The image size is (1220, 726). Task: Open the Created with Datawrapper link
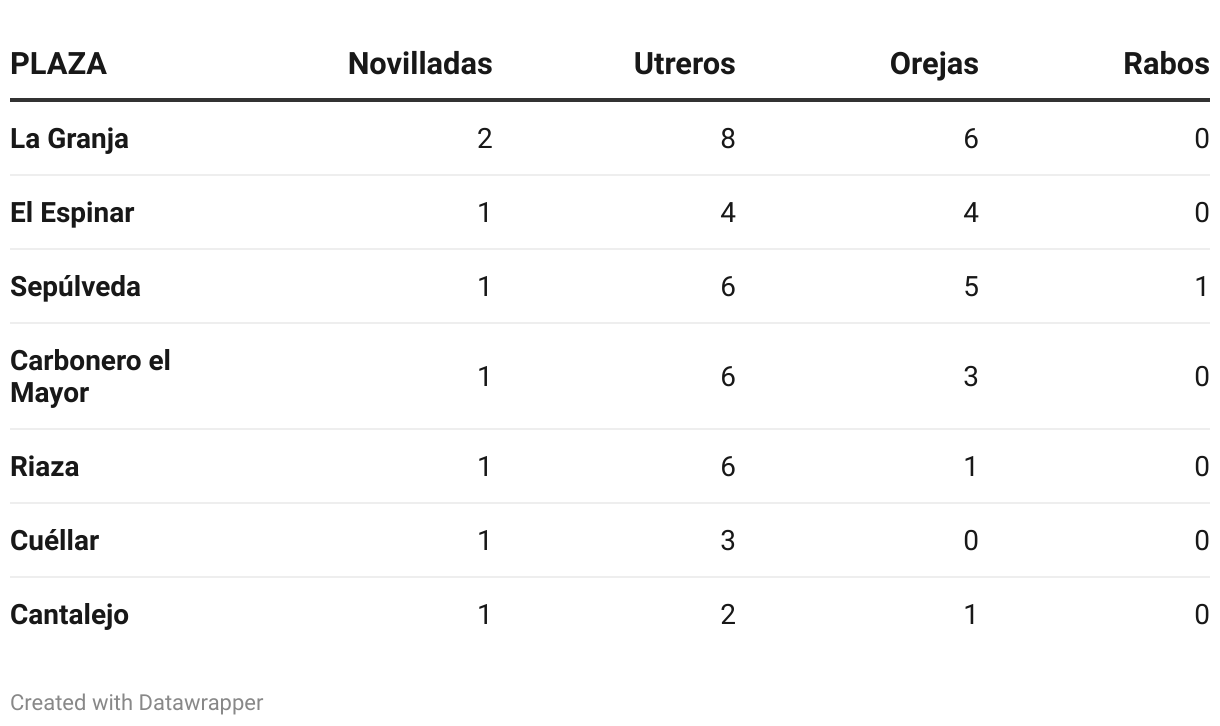(137, 703)
